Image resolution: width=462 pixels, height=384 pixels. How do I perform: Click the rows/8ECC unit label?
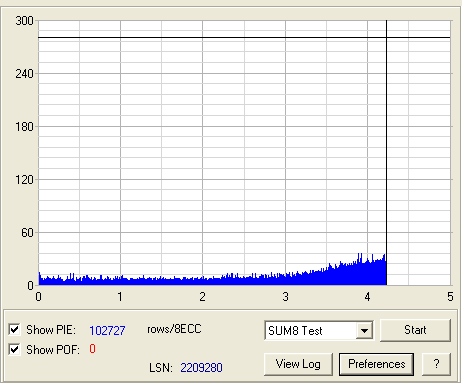pos(174,329)
